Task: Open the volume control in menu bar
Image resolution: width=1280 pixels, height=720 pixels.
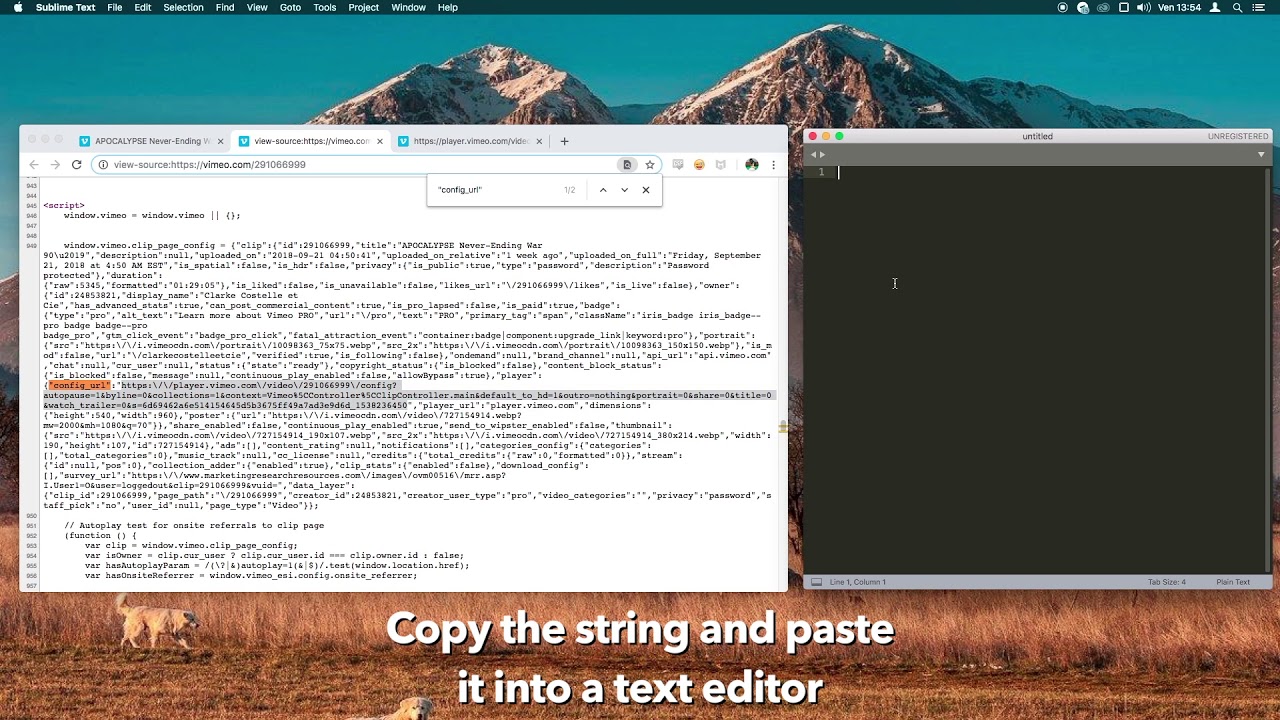Action: [1144, 7]
